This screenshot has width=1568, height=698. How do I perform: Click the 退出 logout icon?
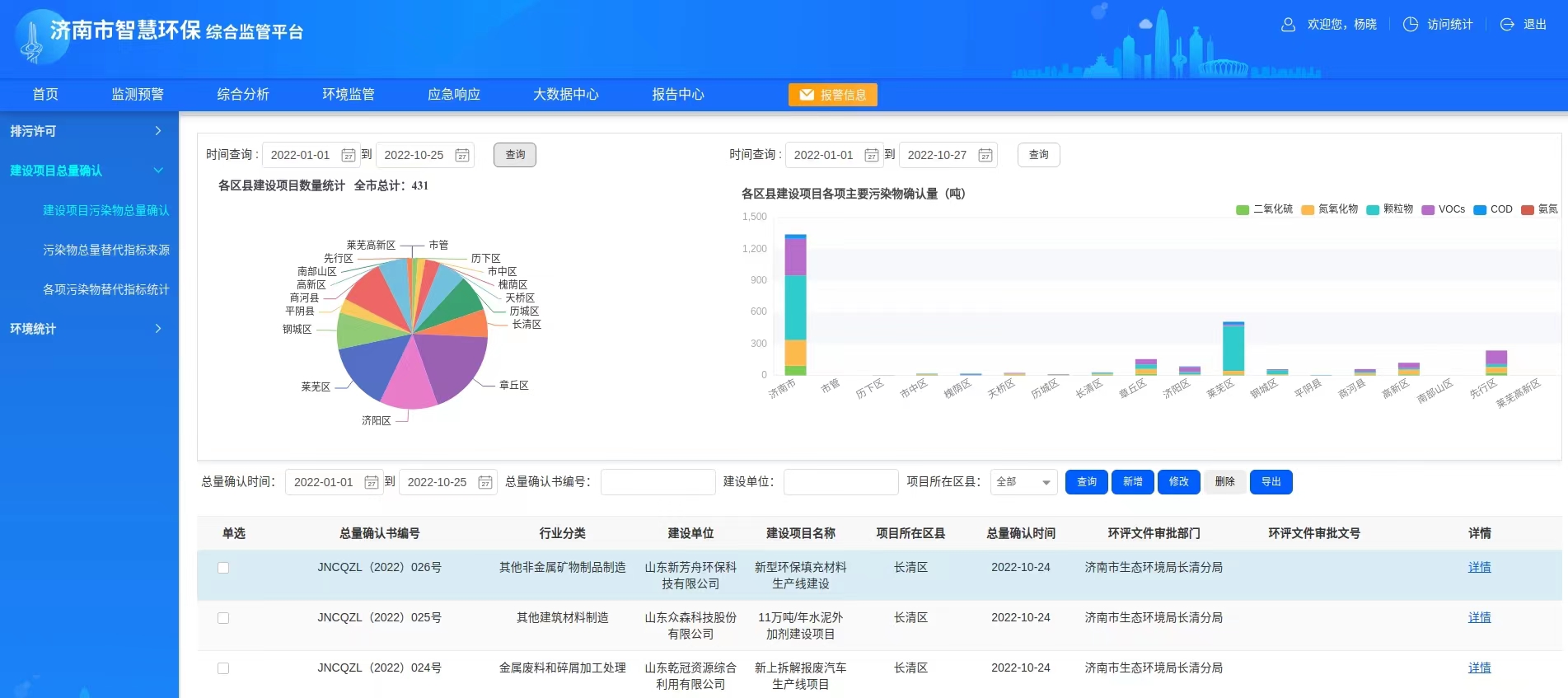click(1507, 25)
